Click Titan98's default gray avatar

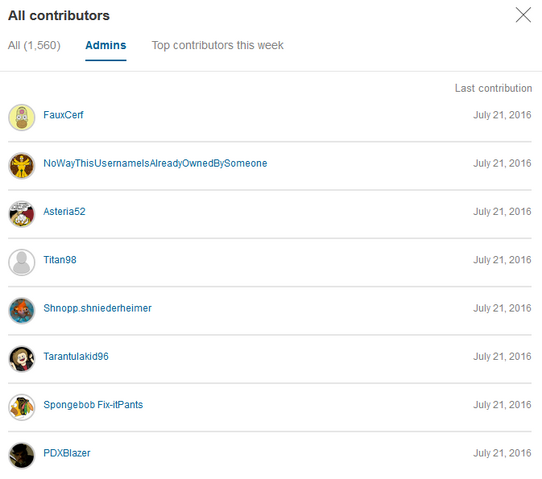point(21,262)
